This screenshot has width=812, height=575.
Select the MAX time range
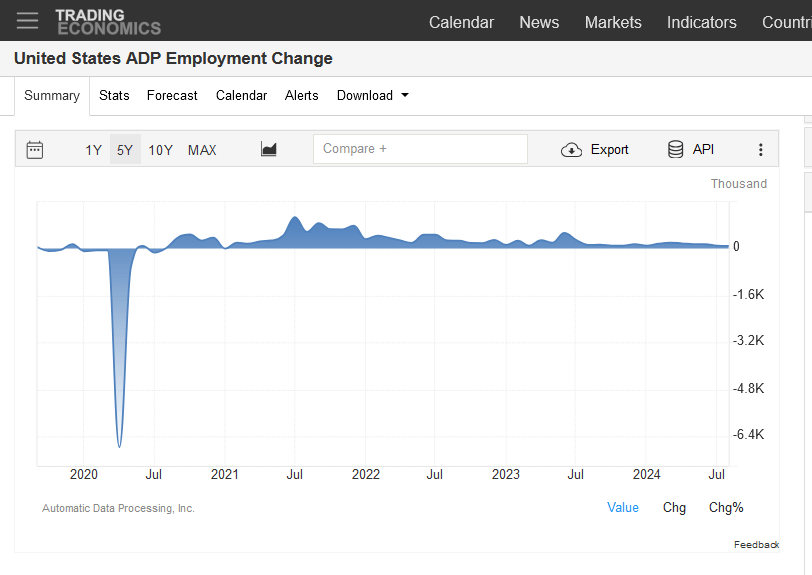(202, 150)
